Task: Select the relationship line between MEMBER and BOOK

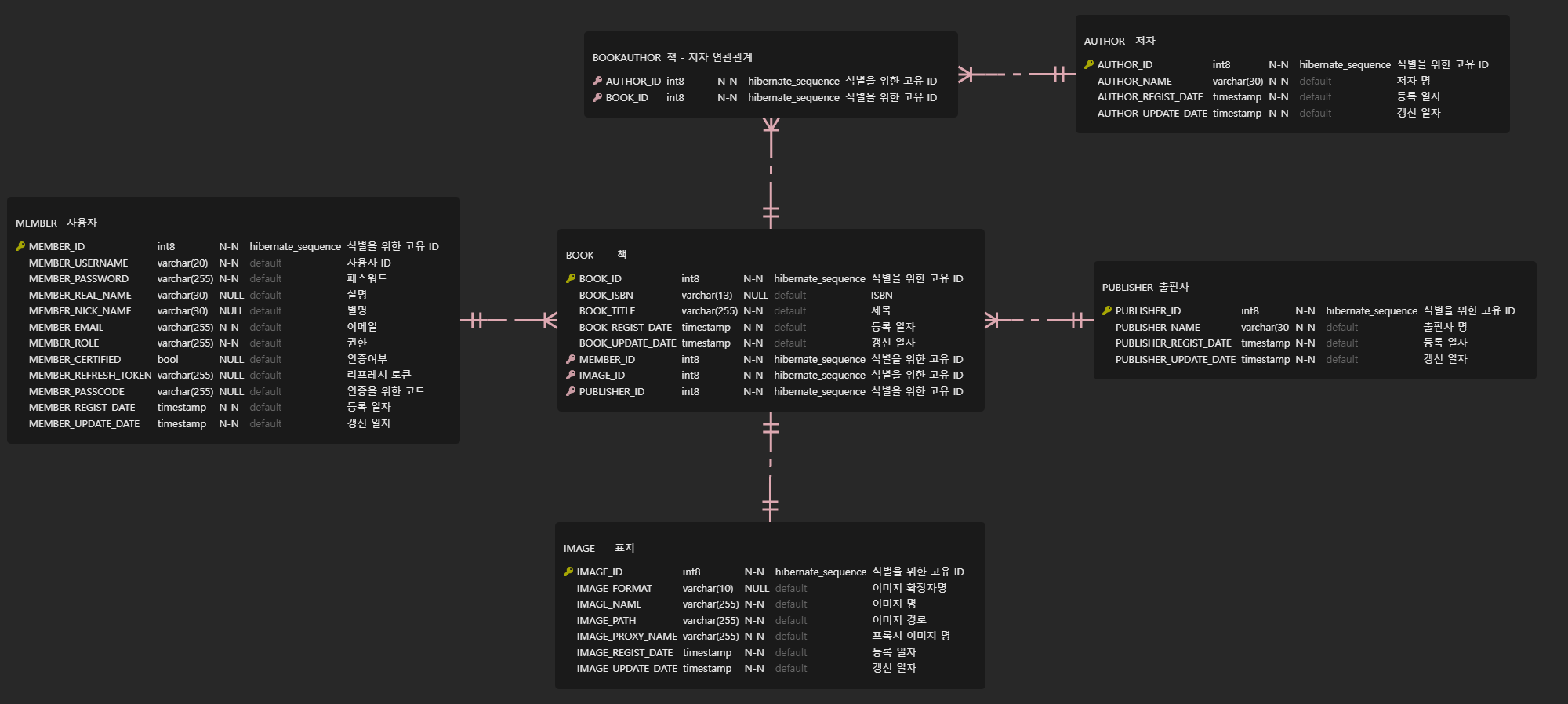Action: coord(509,320)
